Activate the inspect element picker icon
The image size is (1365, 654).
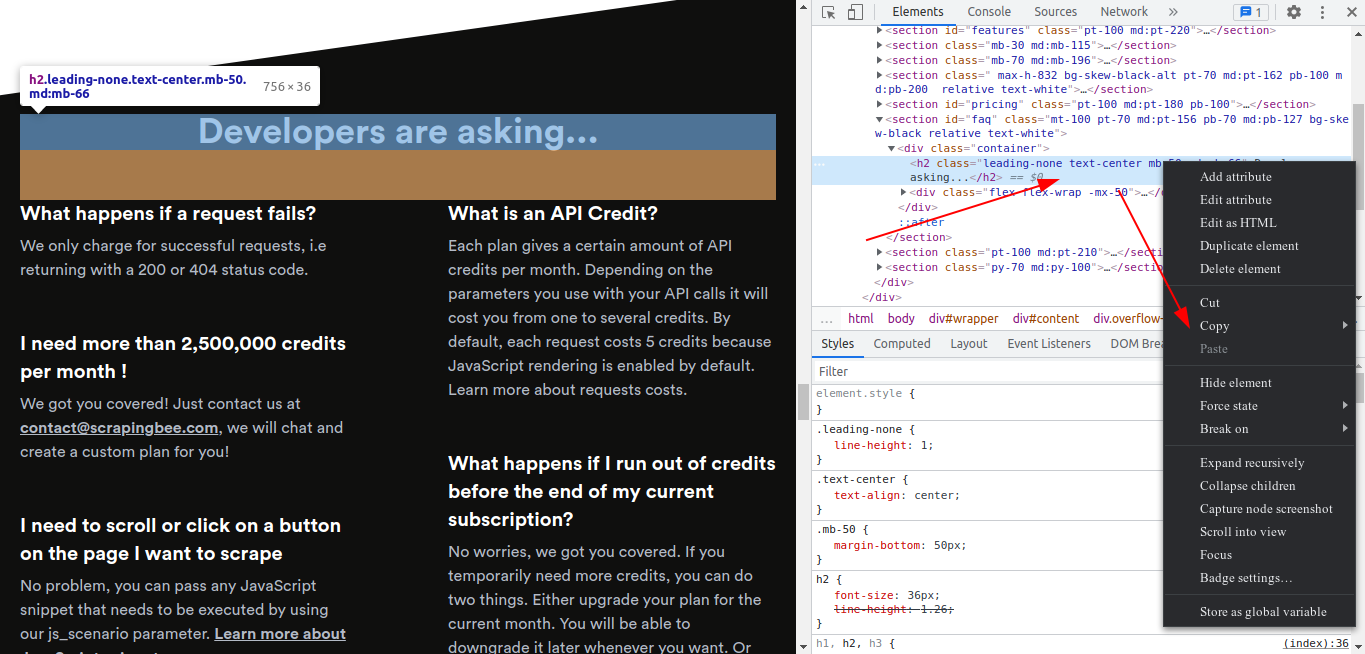click(x=829, y=12)
